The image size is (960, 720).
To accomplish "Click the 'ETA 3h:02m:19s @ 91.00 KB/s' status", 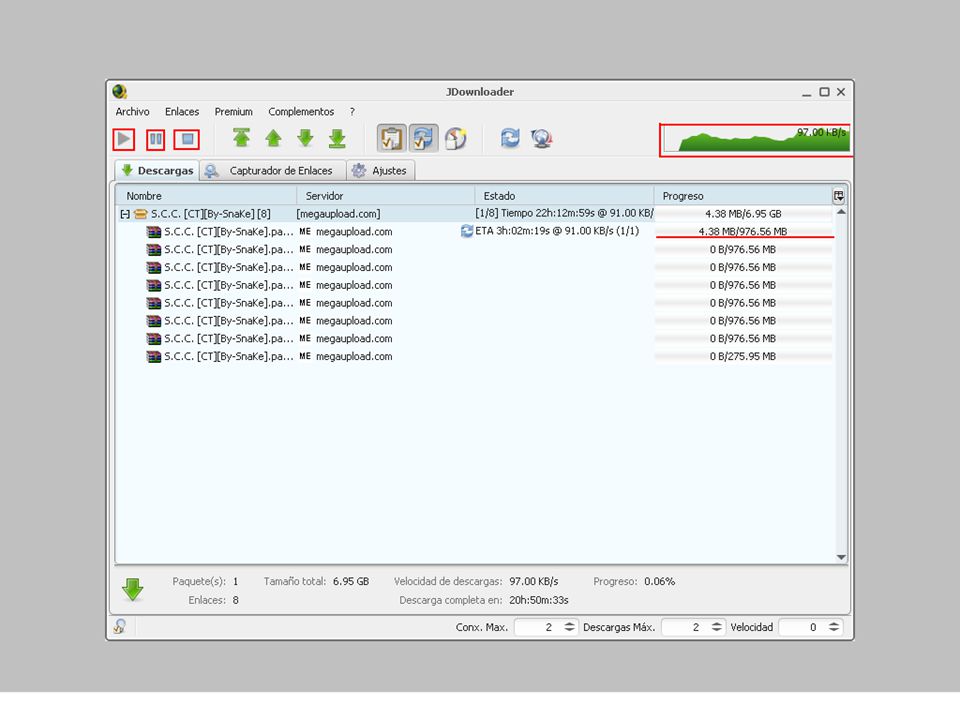I will click(557, 231).
